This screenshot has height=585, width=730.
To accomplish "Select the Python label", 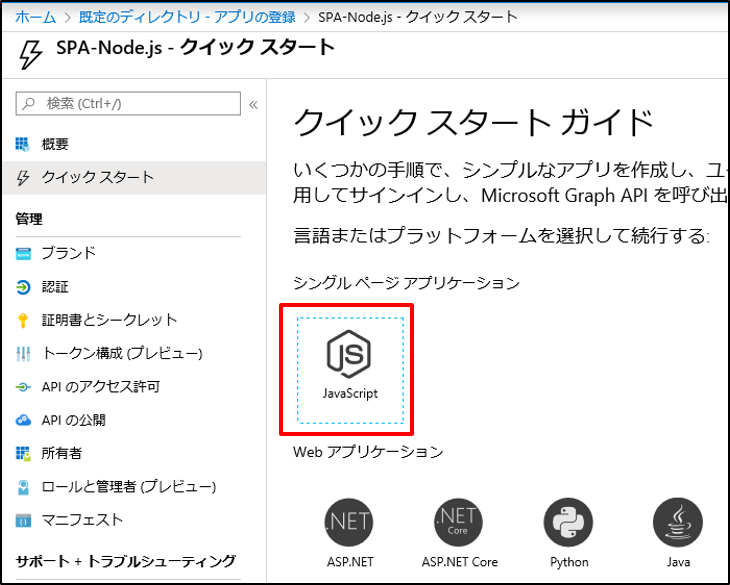I will (x=569, y=562).
